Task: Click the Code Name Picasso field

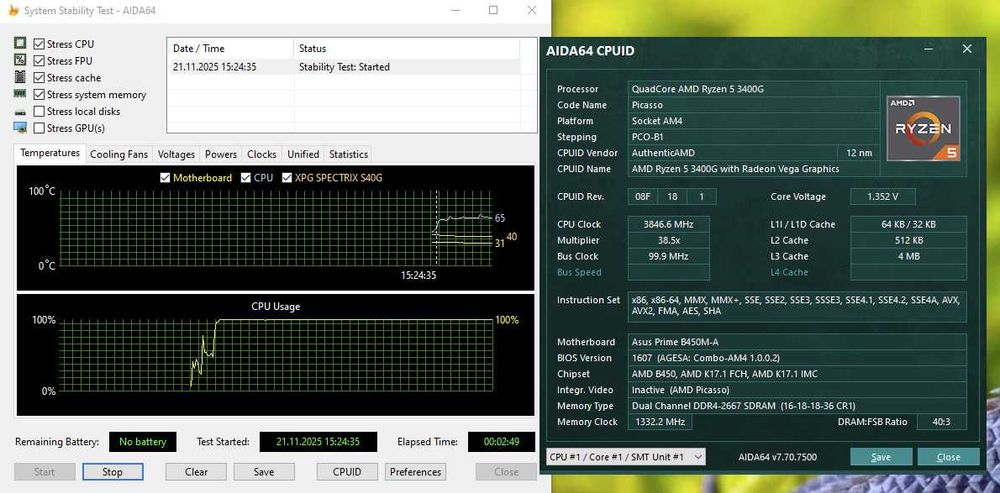Action: coord(754,105)
